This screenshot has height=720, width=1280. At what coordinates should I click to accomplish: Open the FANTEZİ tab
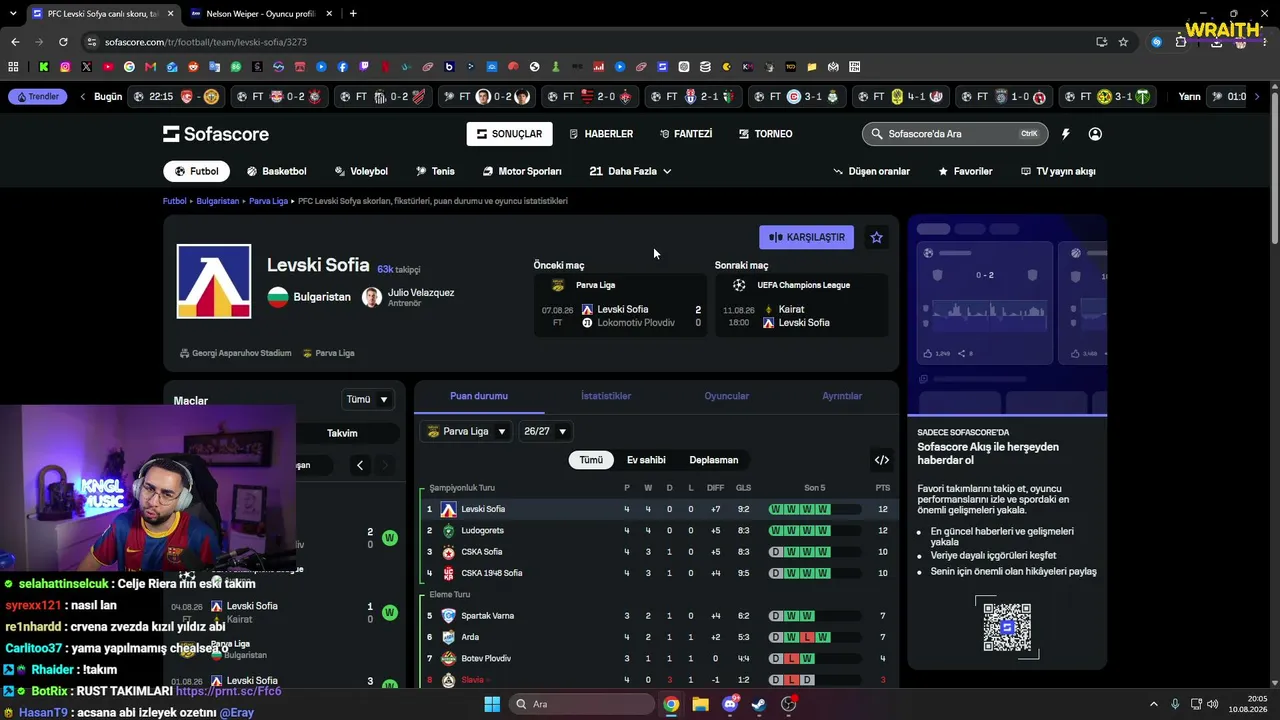click(x=686, y=134)
